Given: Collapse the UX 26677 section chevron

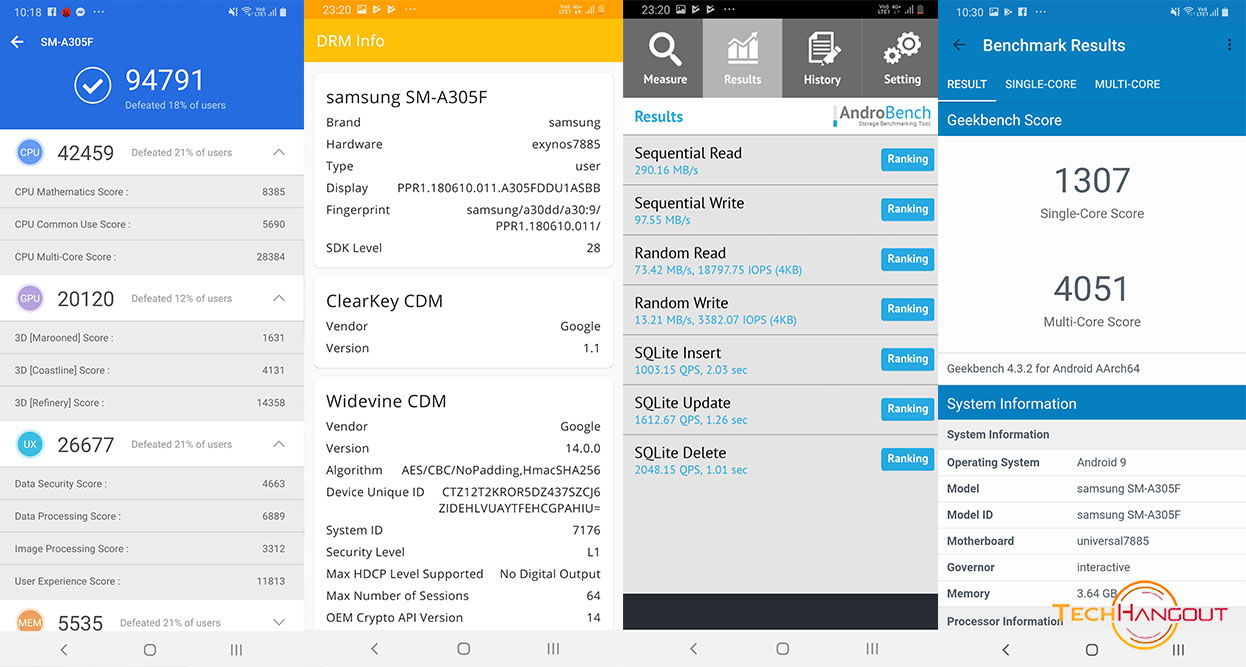Looking at the screenshot, I should coord(279,444).
